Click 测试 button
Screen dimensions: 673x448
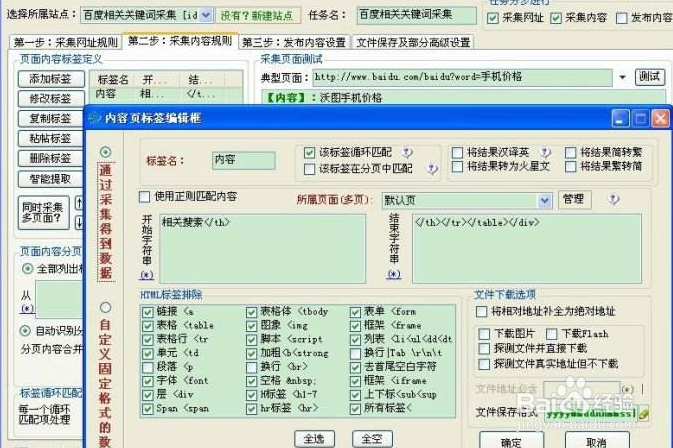coord(649,77)
